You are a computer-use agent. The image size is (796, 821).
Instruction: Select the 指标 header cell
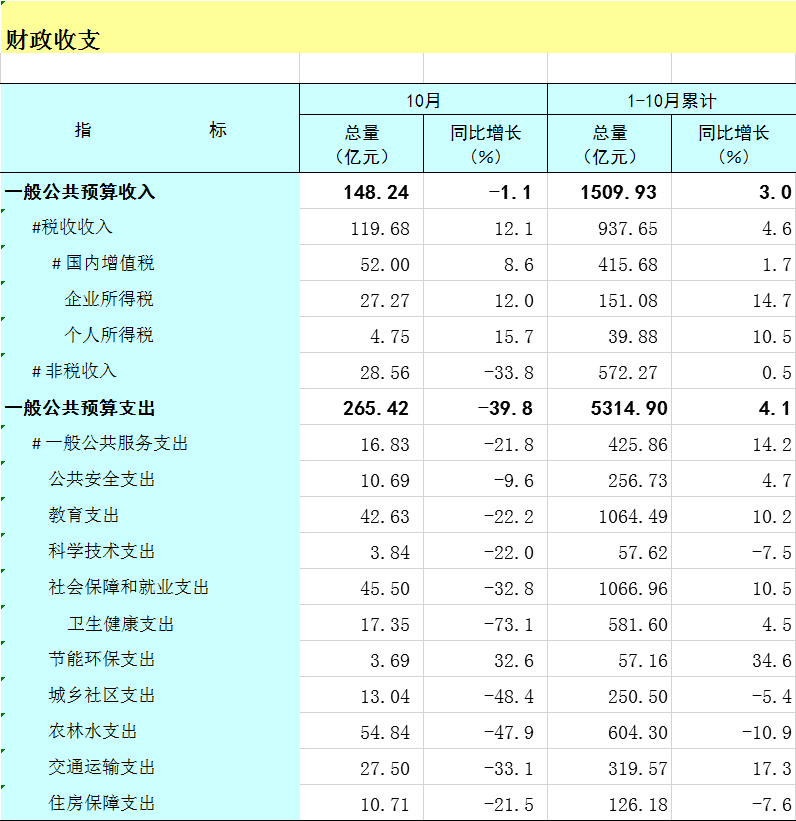pyautogui.click(x=150, y=130)
